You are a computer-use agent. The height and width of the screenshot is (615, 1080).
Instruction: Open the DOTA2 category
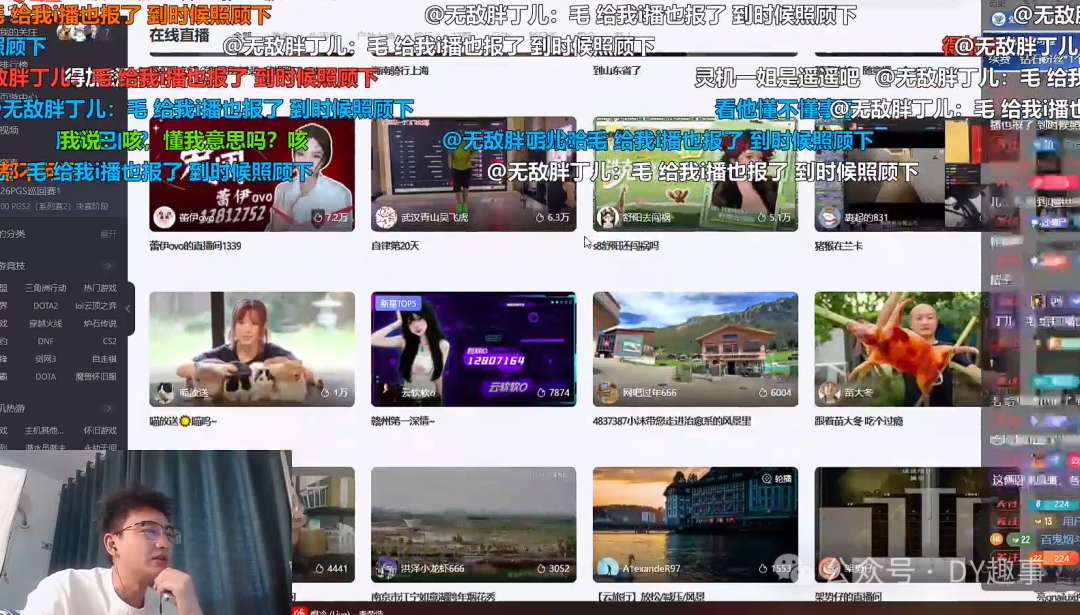tap(45, 306)
